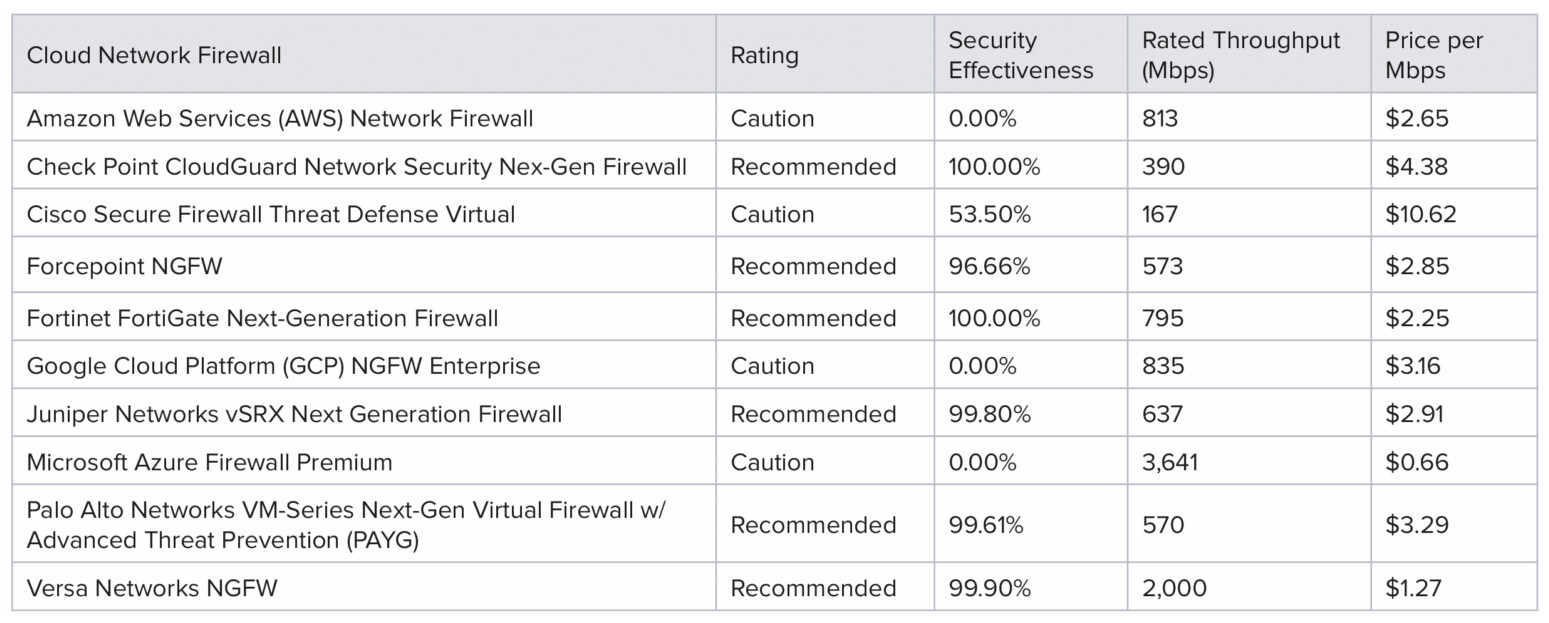The width and height of the screenshot is (1549, 623).
Task: Click Juniper Networks vSRX Next Generation Firewall
Action: pos(294,414)
